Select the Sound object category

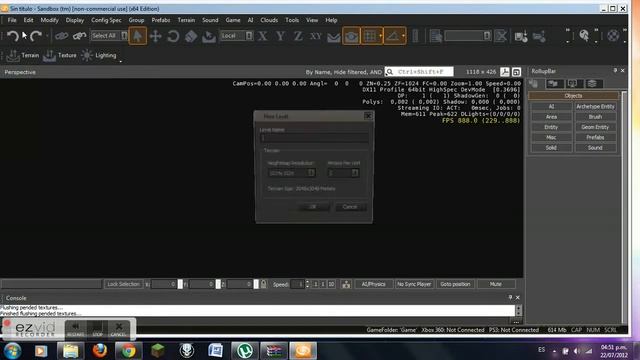pyautogui.click(x=596, y=148)
